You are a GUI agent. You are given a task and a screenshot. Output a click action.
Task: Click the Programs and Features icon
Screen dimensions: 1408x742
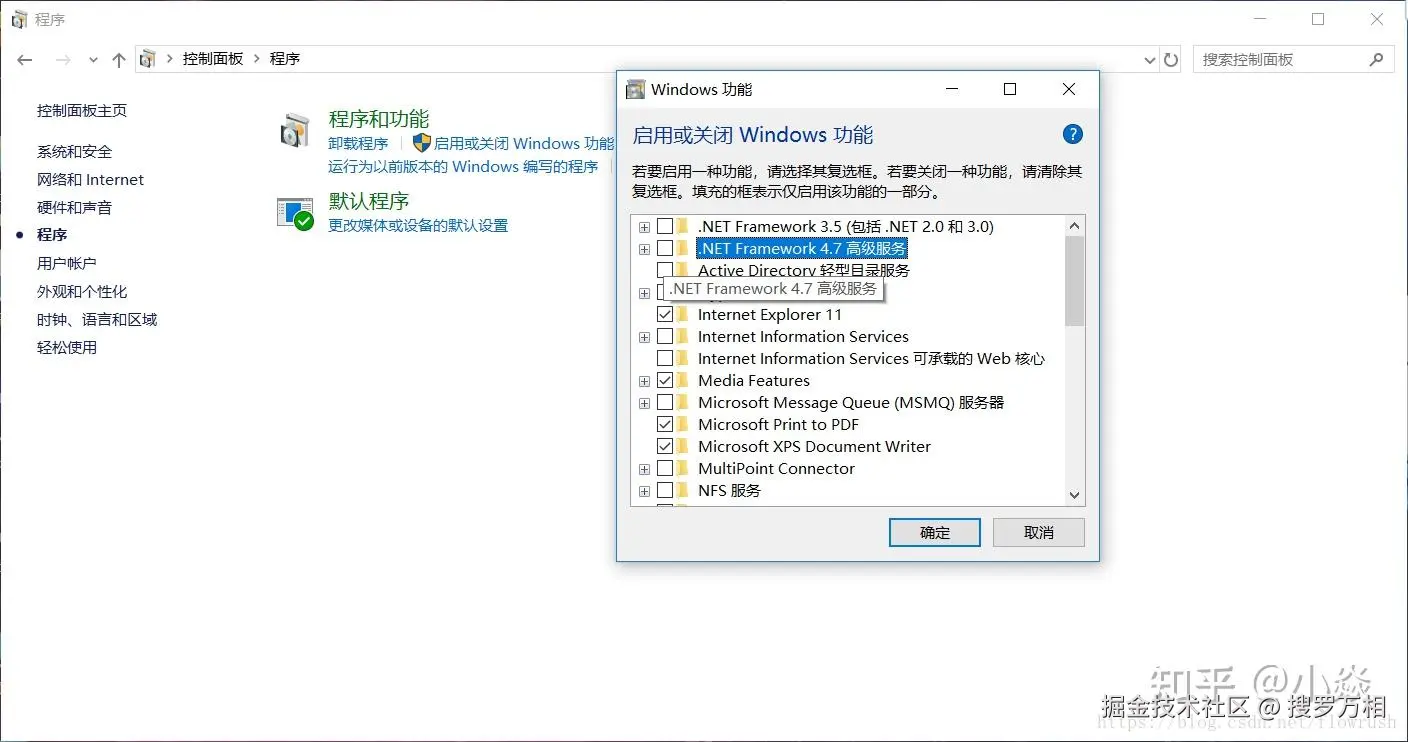pyautogui.click(x=295, y=131)
